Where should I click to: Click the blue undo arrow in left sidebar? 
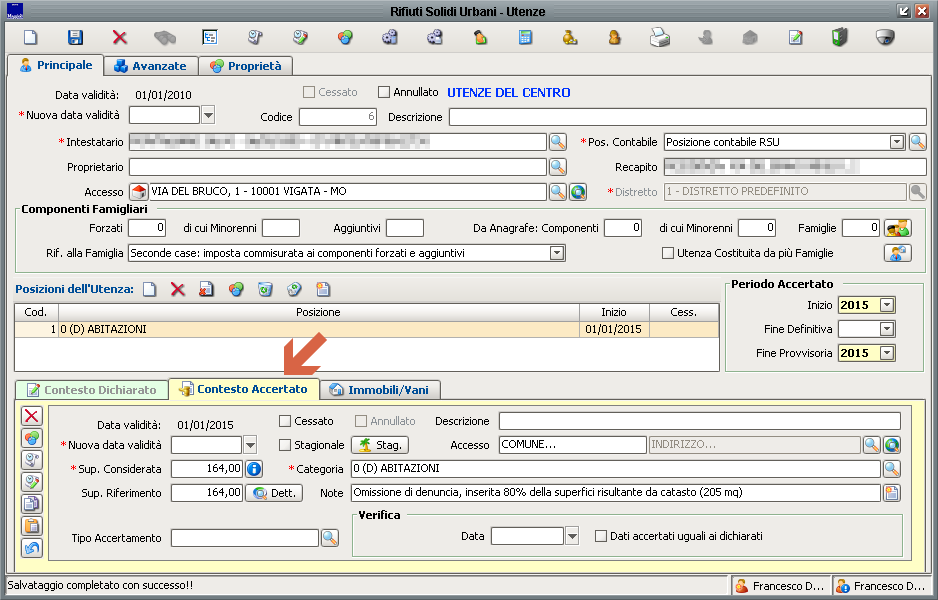(32, 548)
